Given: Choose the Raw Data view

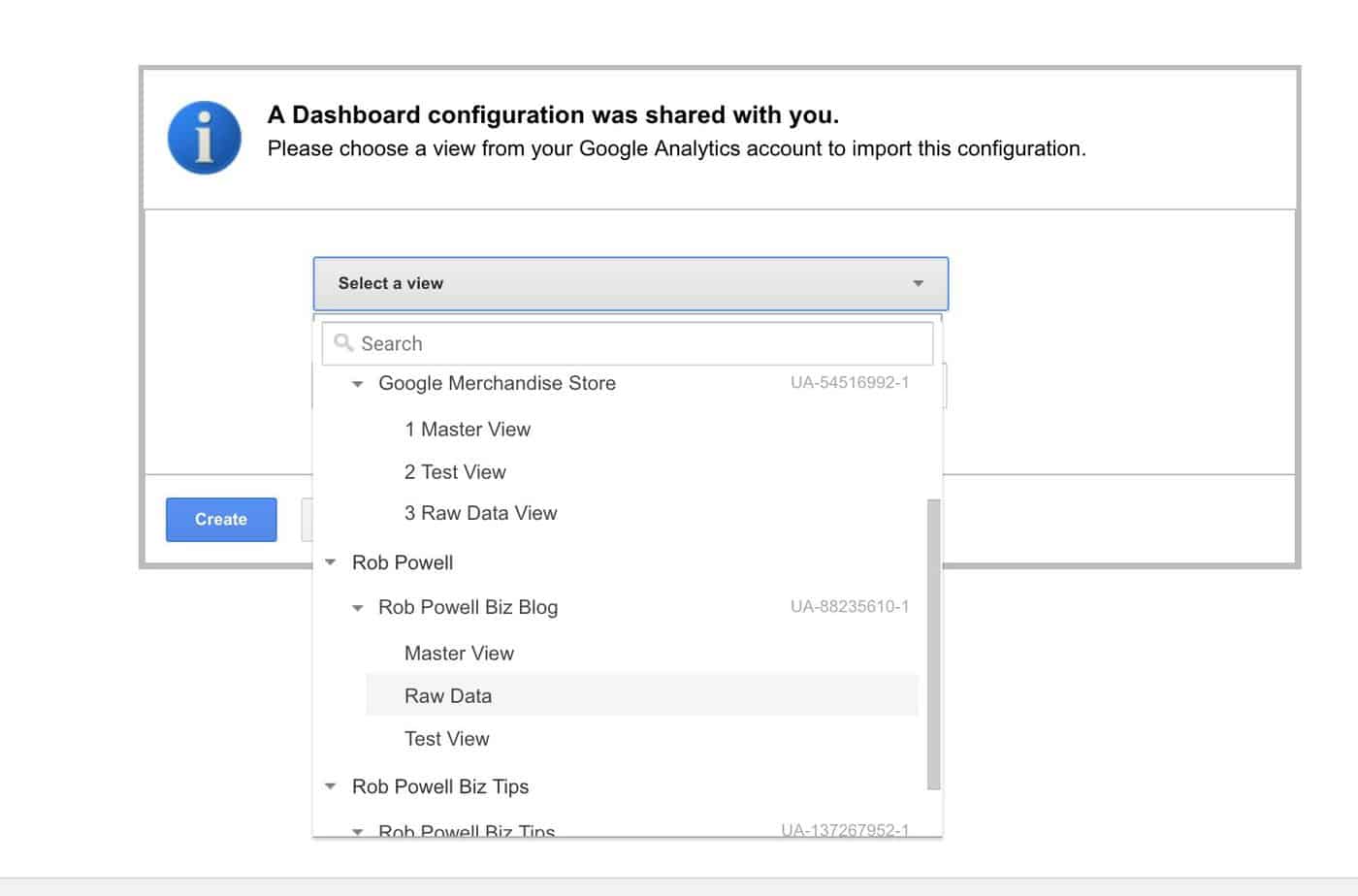Looking at the screenshot, I should tap(448, 696).
